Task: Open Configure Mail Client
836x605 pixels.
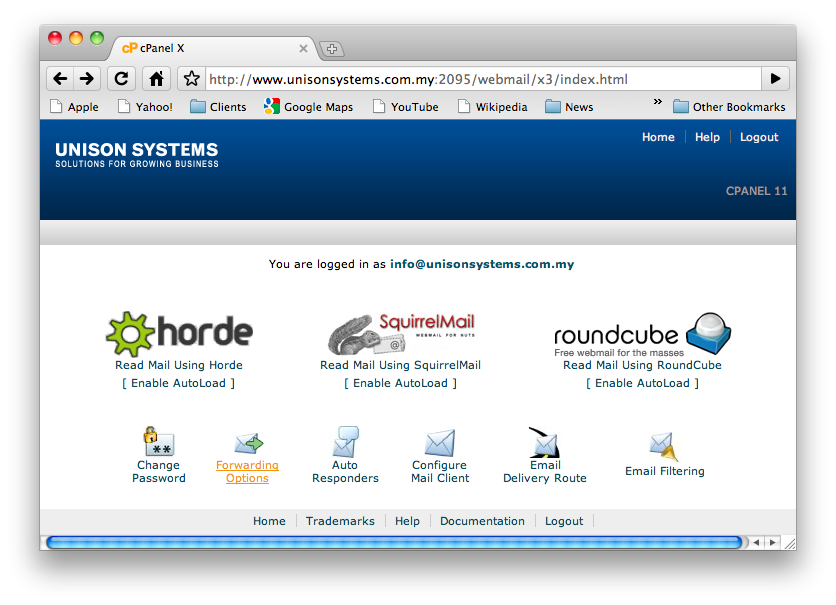Action: pyautogui.click(x=440, y=440)
